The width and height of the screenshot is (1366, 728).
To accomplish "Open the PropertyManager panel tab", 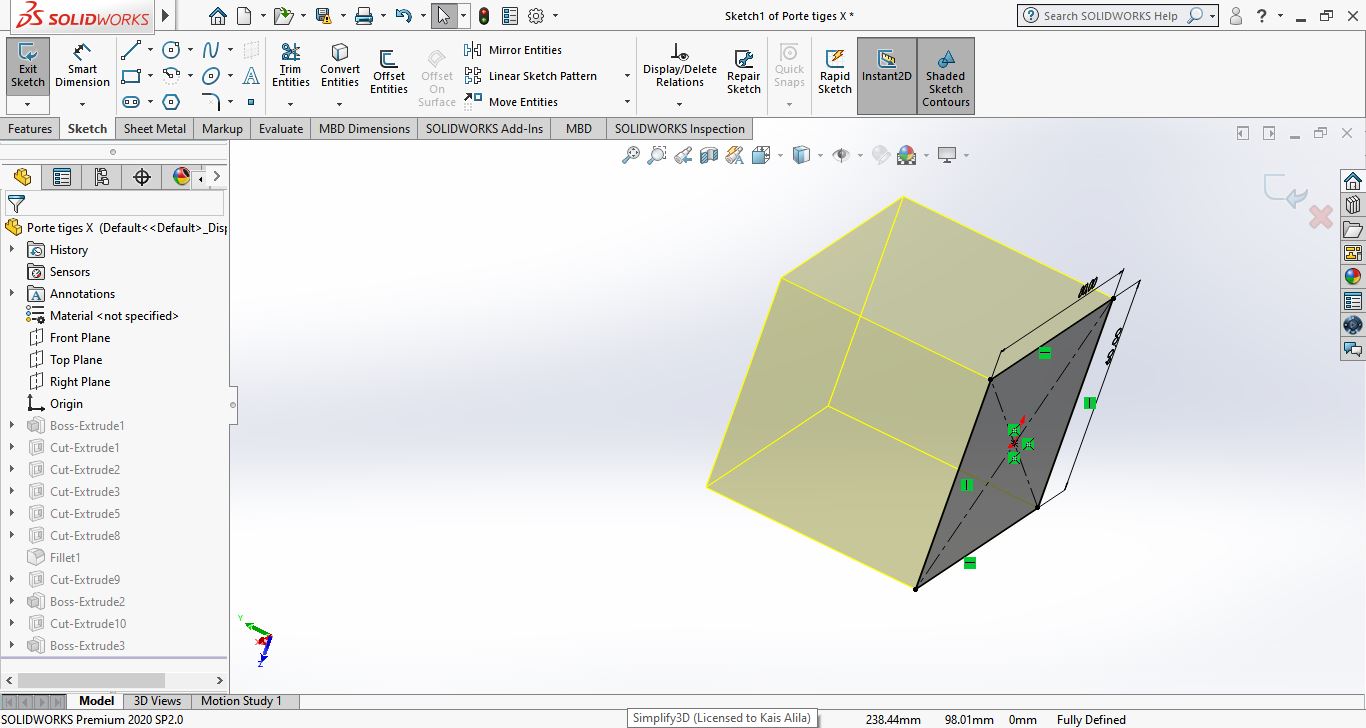I will [62, 177].
